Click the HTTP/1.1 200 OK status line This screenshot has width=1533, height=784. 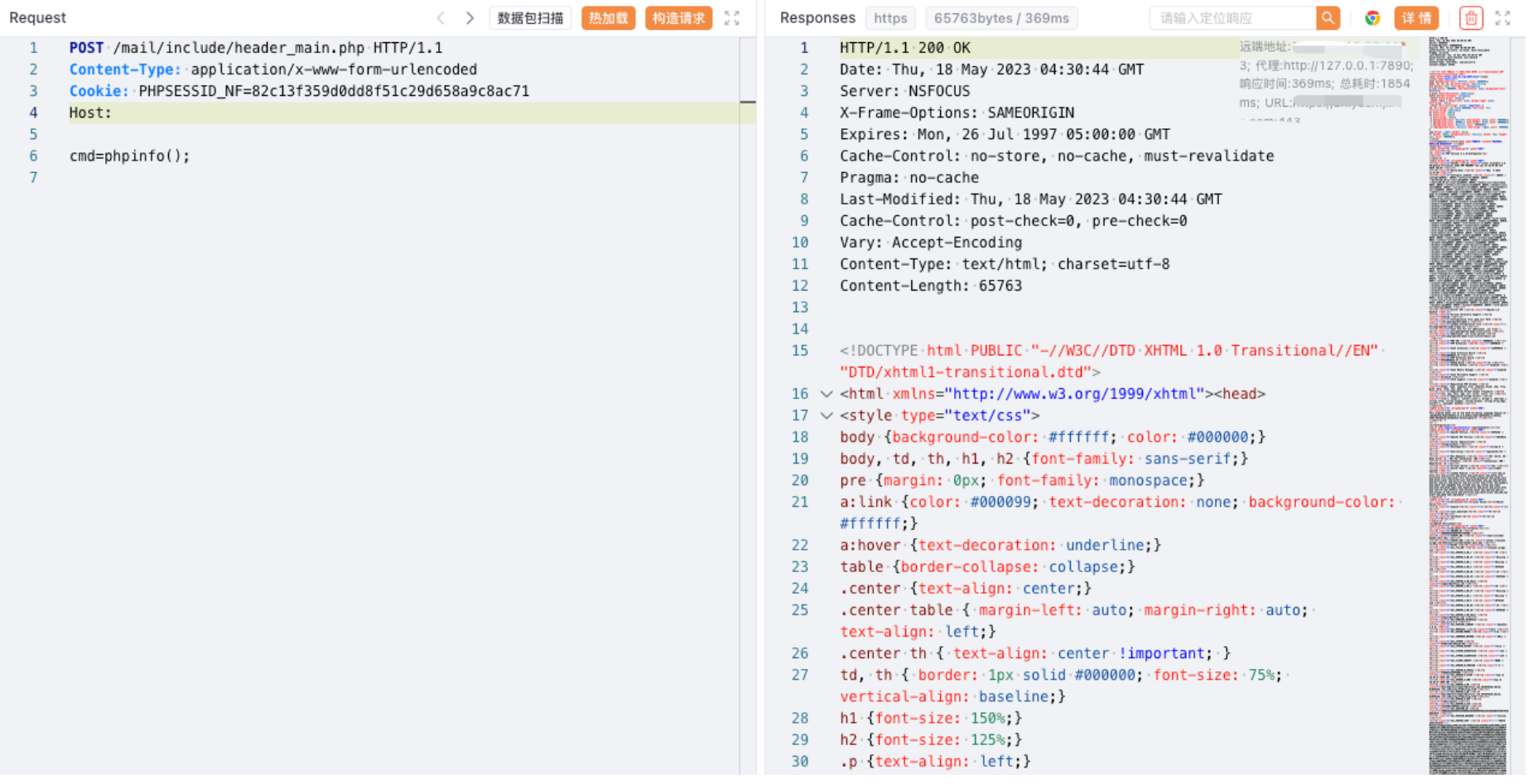pos(904,48)
